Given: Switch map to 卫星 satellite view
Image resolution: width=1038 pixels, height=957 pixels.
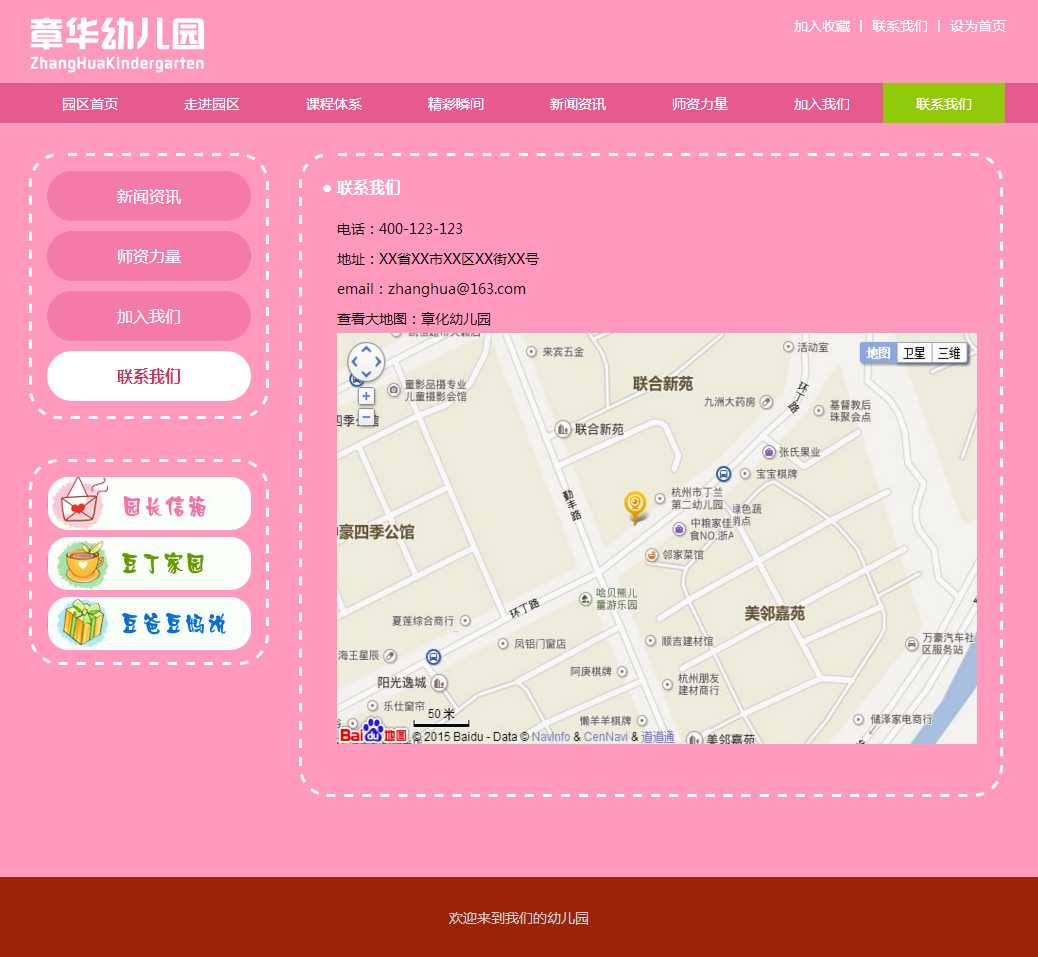Looking at the screenshot, I should pos(914,353).
